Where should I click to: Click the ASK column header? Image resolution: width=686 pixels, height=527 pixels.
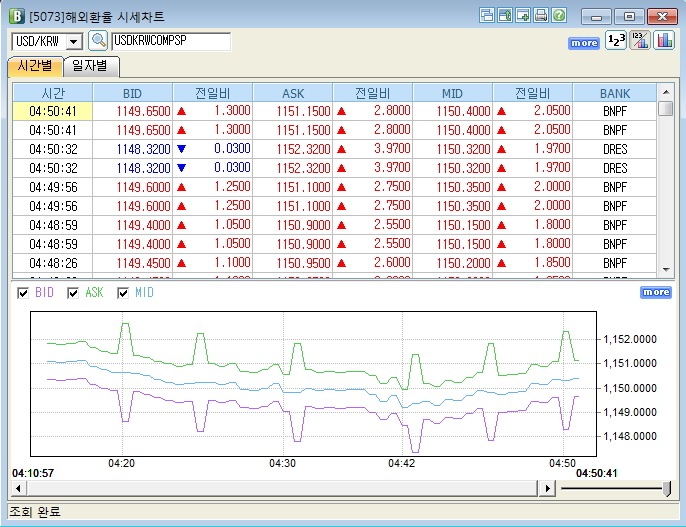(293, 93)
